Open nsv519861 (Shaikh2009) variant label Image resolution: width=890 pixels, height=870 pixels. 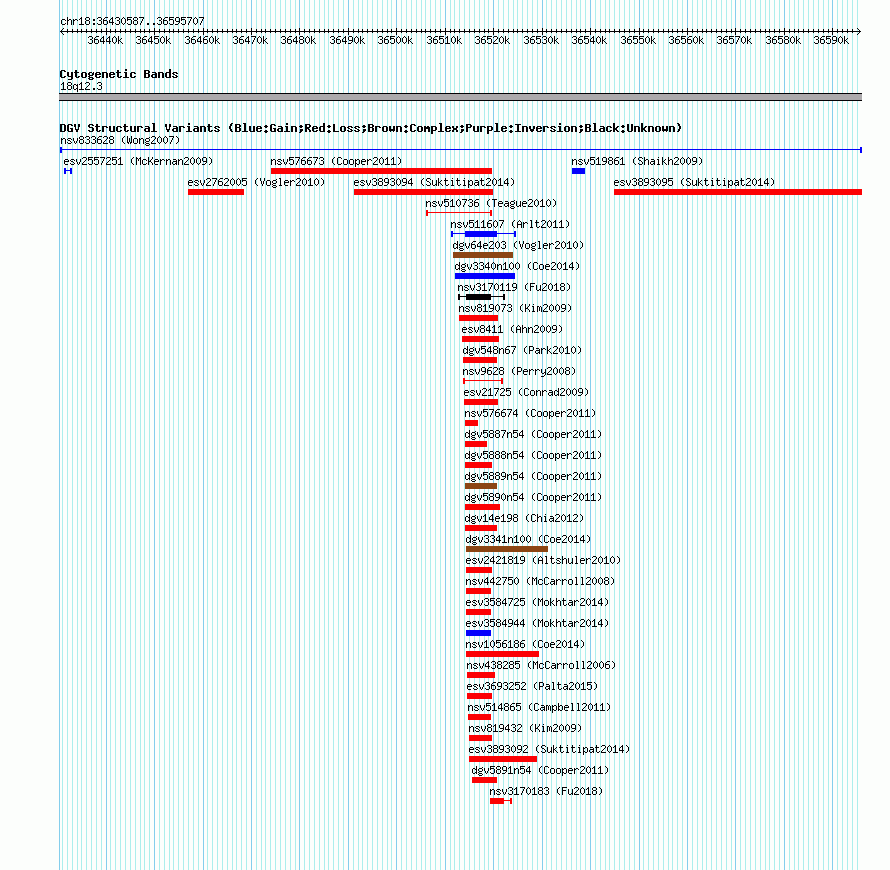(x=637, y=161)
